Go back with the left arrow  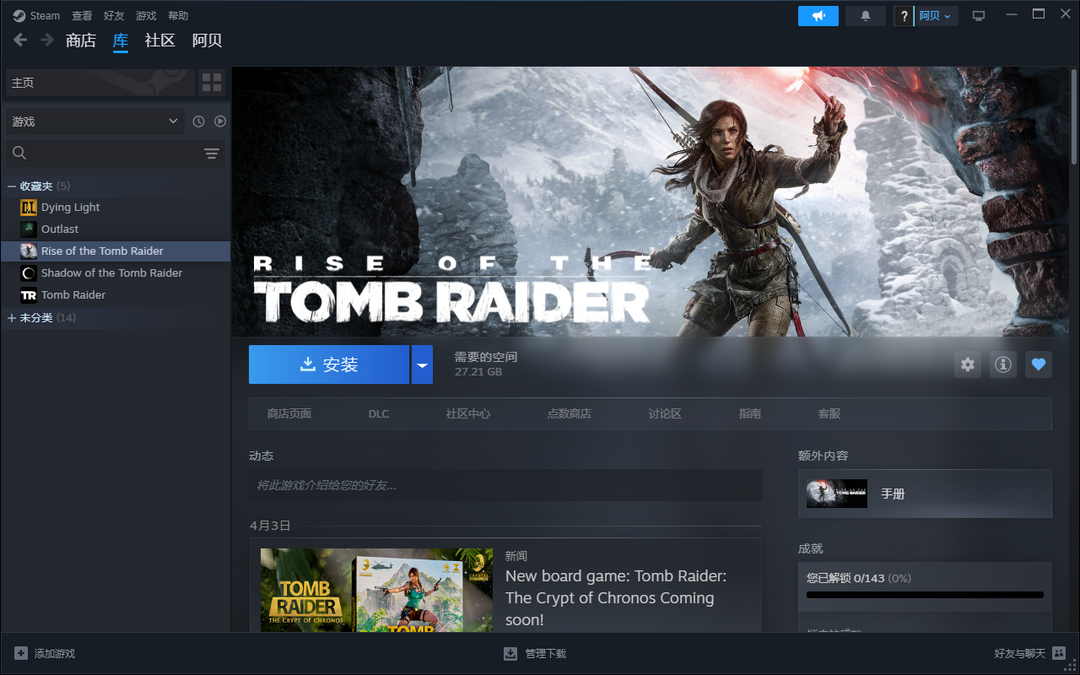pos(21,40)
